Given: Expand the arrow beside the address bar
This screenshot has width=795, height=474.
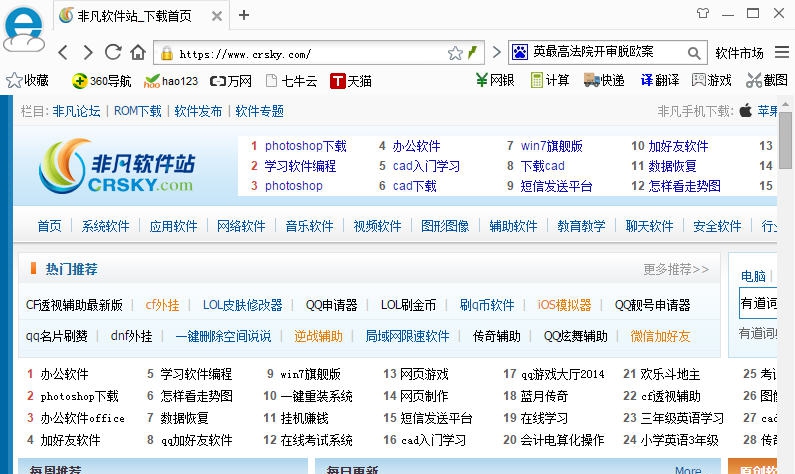Looking at the screenshot, I should coord(497,52).
